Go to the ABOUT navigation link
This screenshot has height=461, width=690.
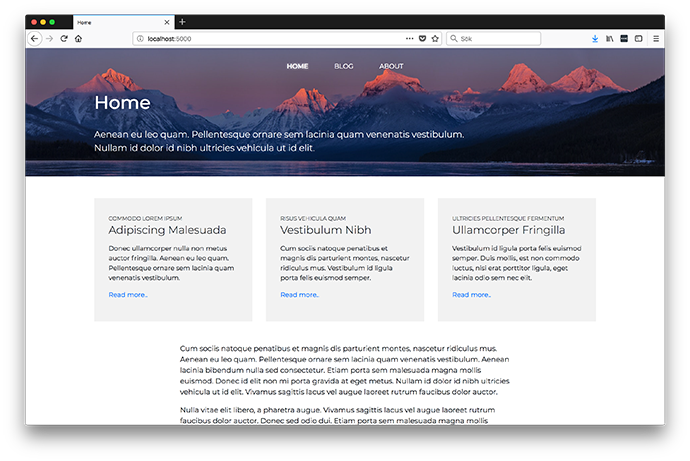pyautogui.click(x=391, y=66)
